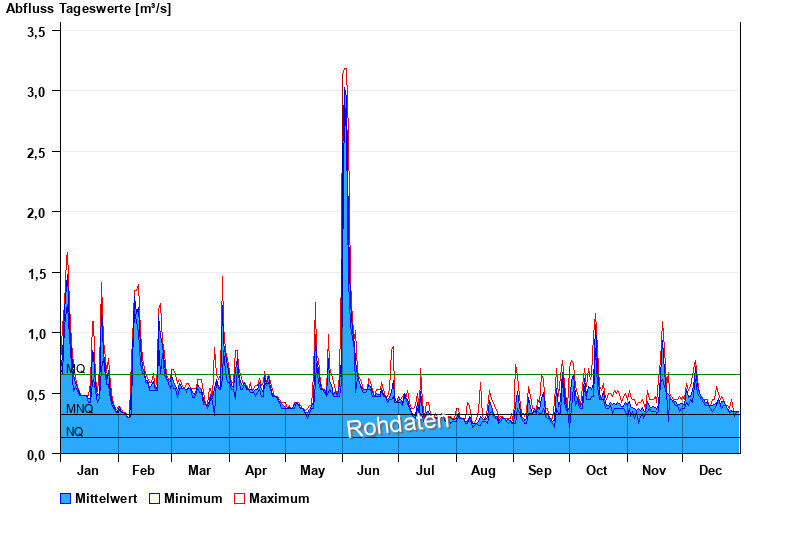Click the Rohdaten watermark text

(x=397, y=425)
